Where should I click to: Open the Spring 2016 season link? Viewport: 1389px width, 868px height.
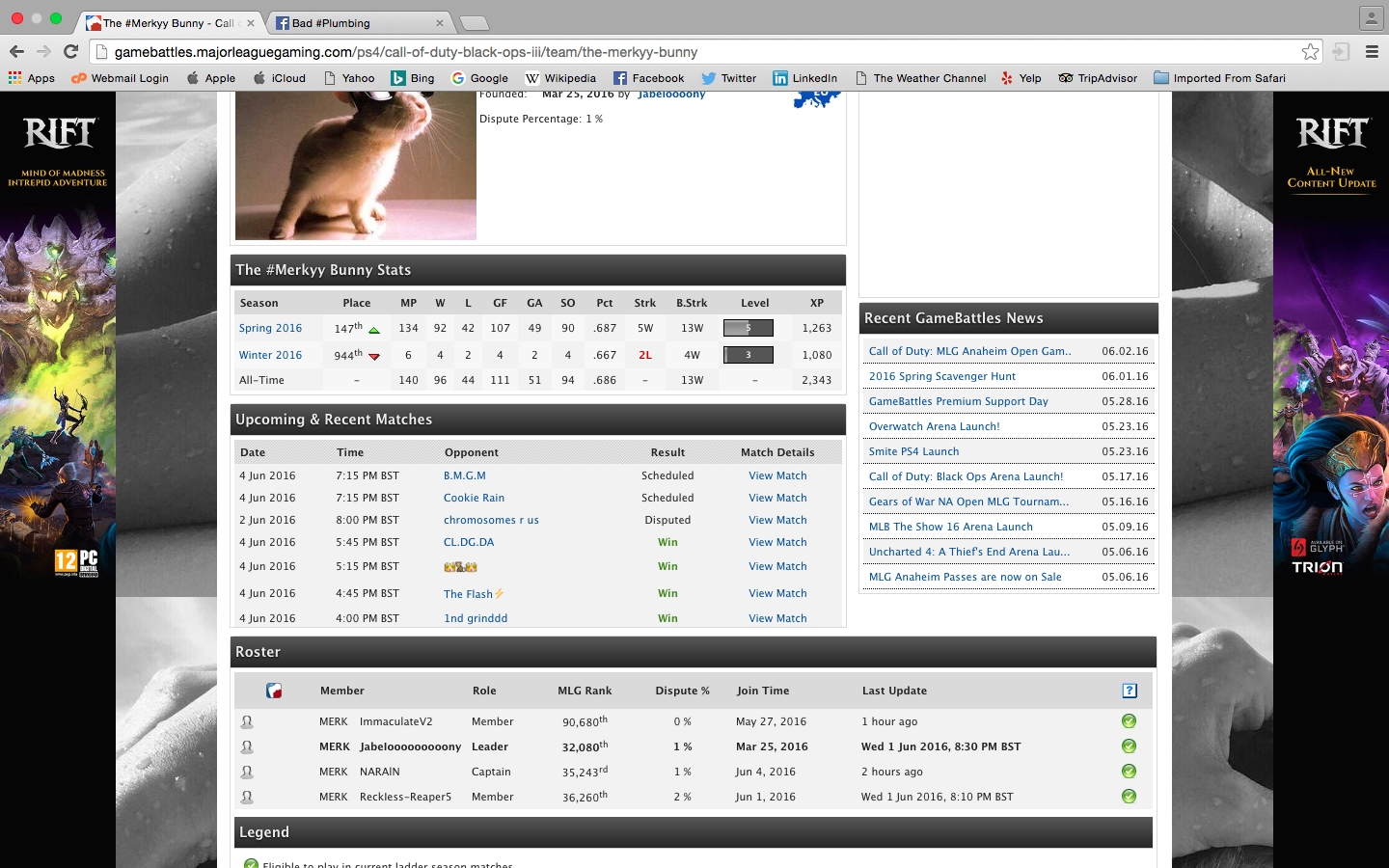tap(271, 329)
